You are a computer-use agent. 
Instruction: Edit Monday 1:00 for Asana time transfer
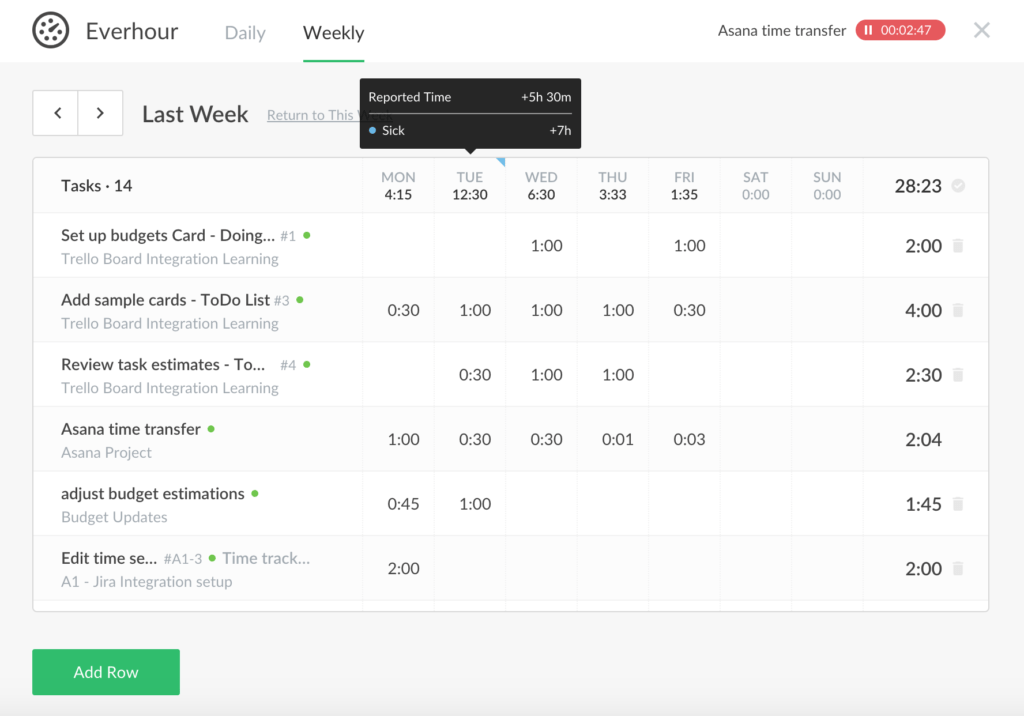[404, 440]
